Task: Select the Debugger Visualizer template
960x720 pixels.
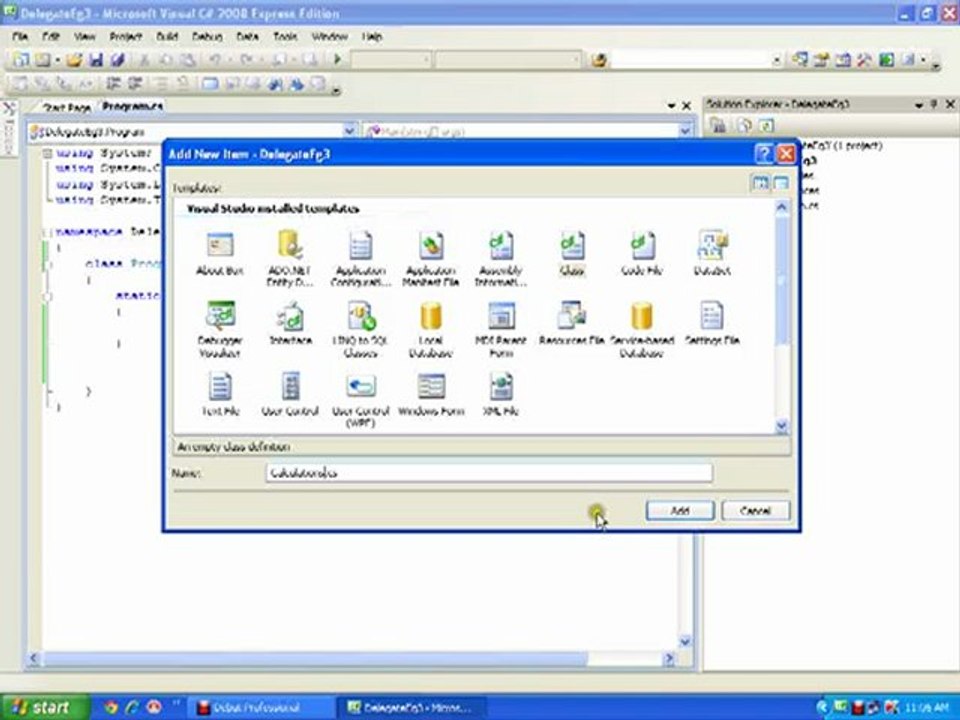Action: pyautogui.click(x=220, y=329)
